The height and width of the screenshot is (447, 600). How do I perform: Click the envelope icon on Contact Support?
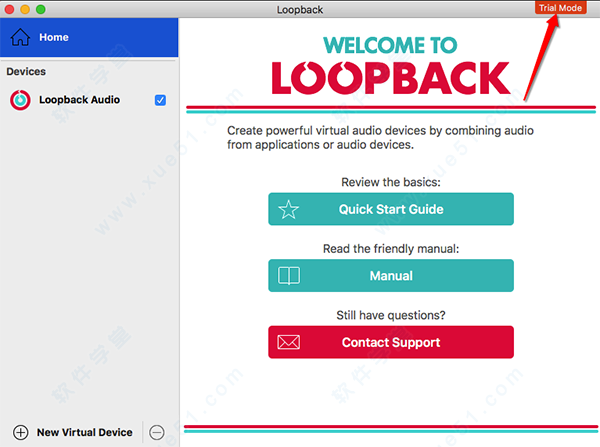coord(289,342)
